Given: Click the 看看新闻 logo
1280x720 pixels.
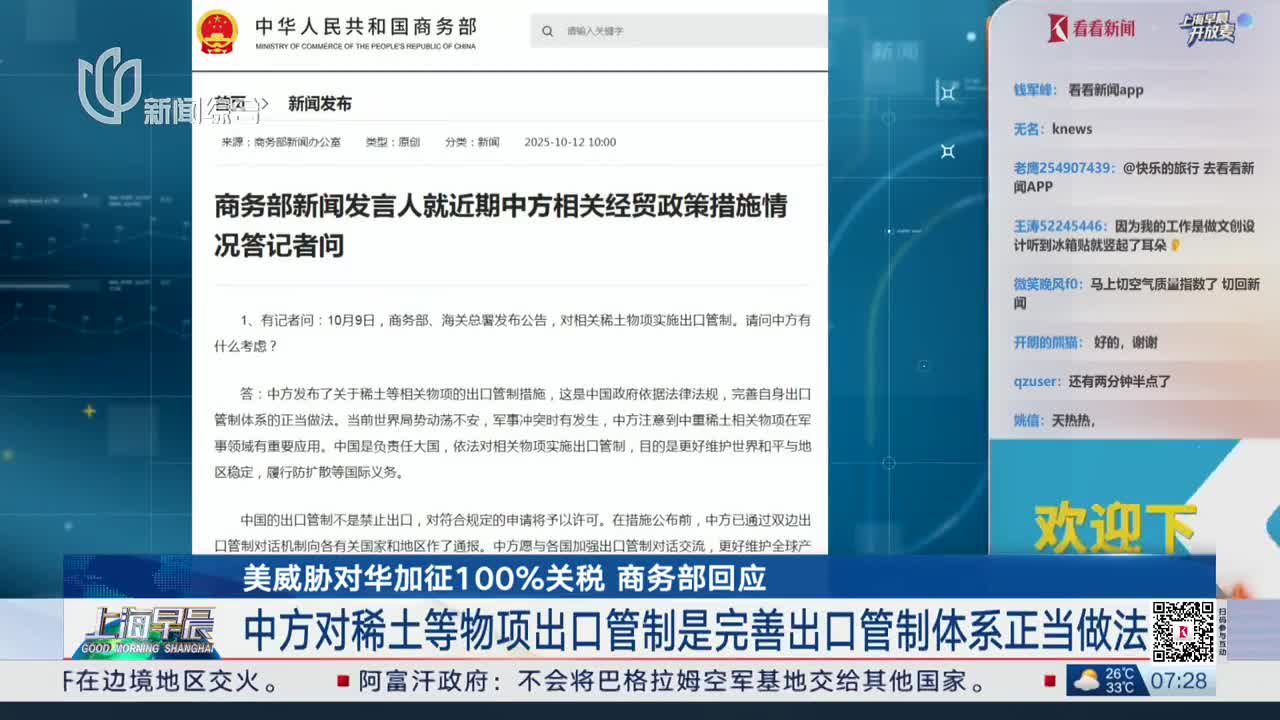Looking at the screenshot, I should [1091, 28].
